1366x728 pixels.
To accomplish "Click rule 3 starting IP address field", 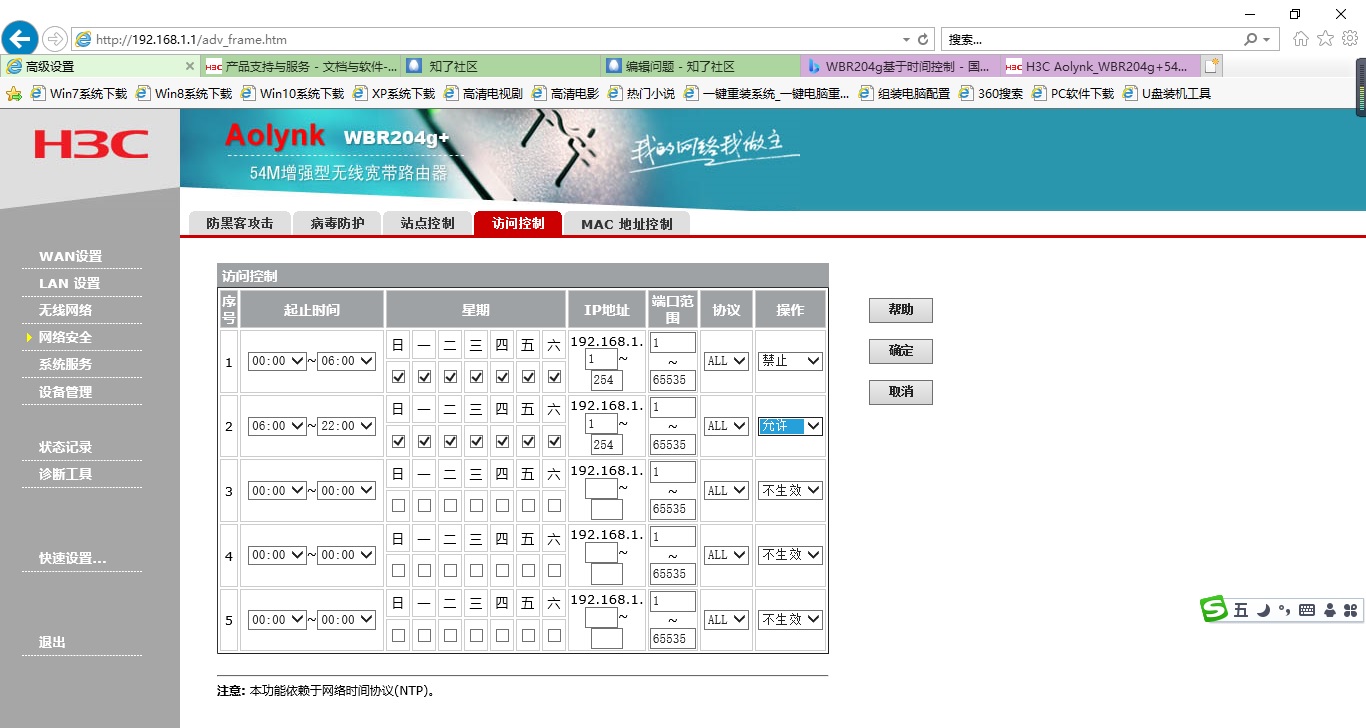I will [601, 488].
